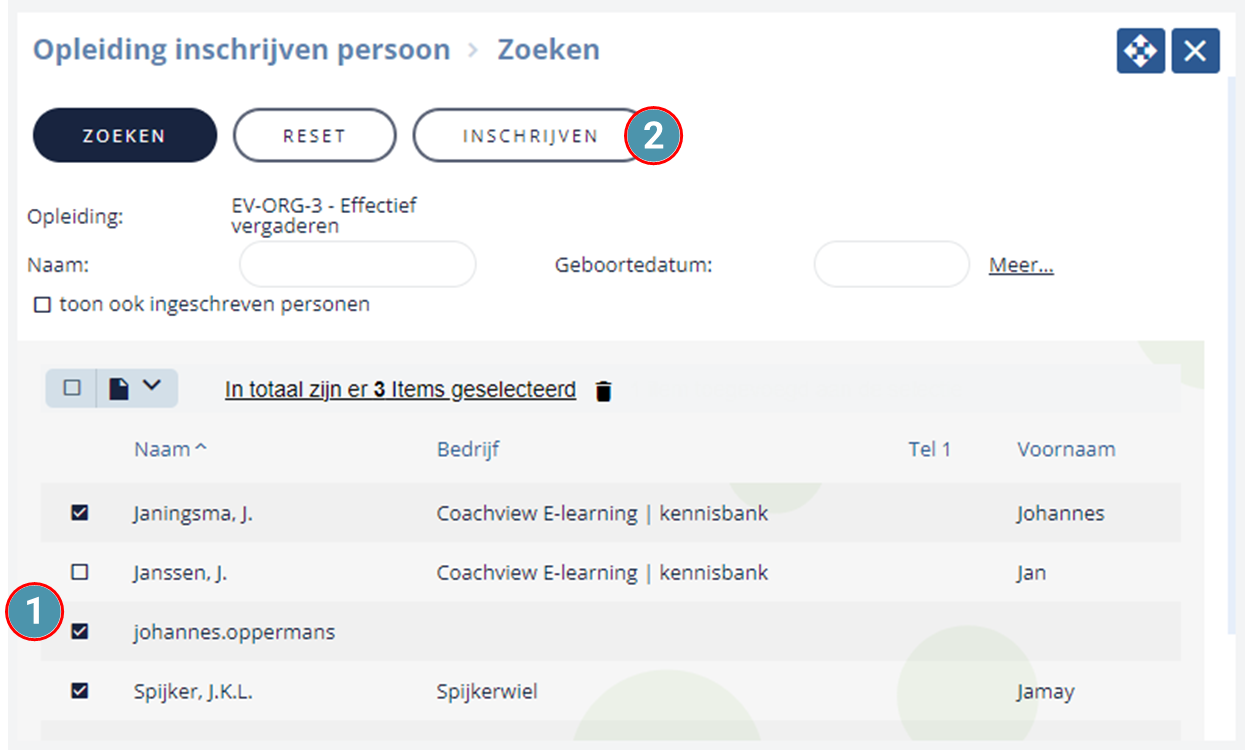Viewport: 1245px width, 750px height.
Task: Open the selected items total link
Action: point(400,390)
